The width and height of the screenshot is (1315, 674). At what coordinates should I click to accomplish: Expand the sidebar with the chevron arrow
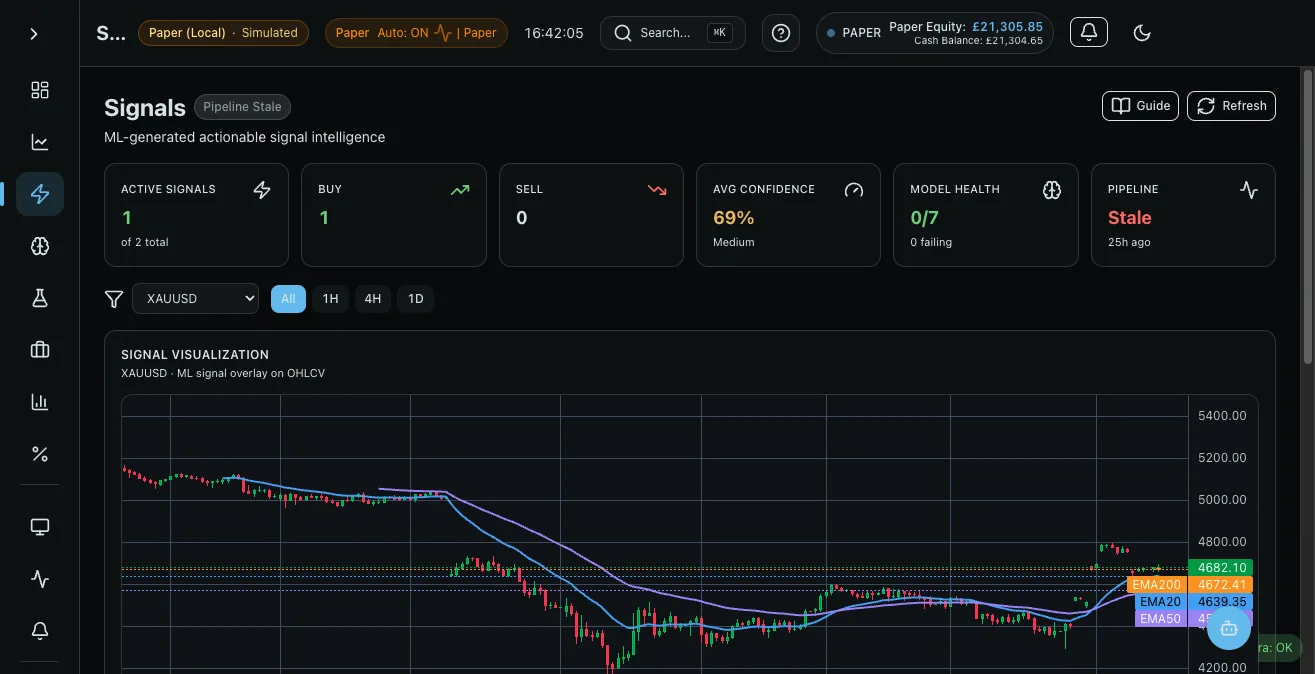pos(34,34)
